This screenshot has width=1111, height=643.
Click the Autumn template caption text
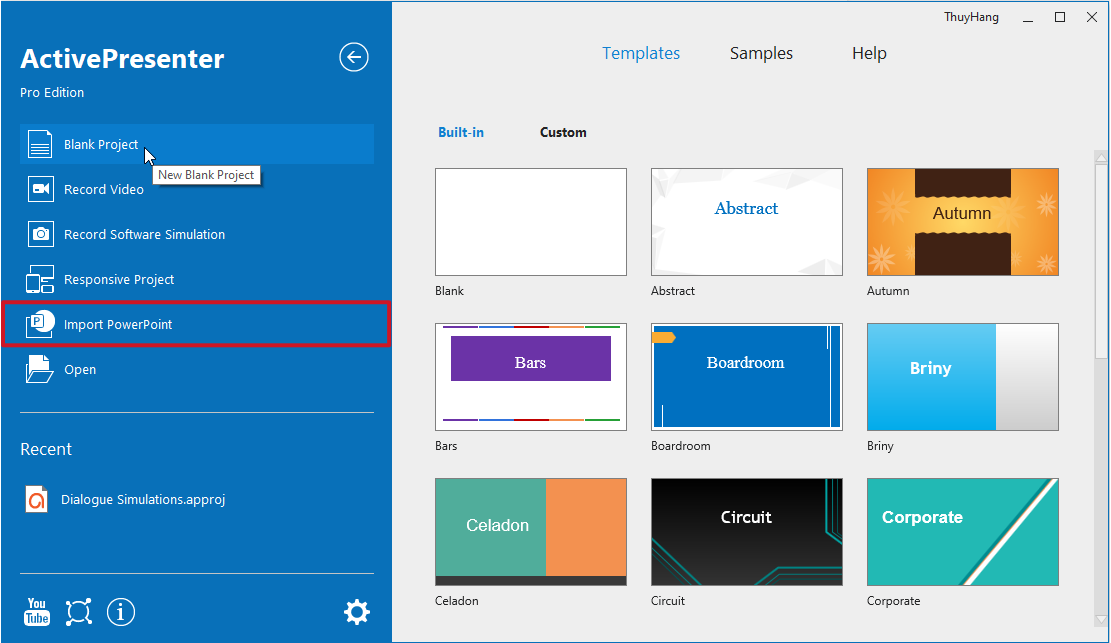click(x=888, y=291)
